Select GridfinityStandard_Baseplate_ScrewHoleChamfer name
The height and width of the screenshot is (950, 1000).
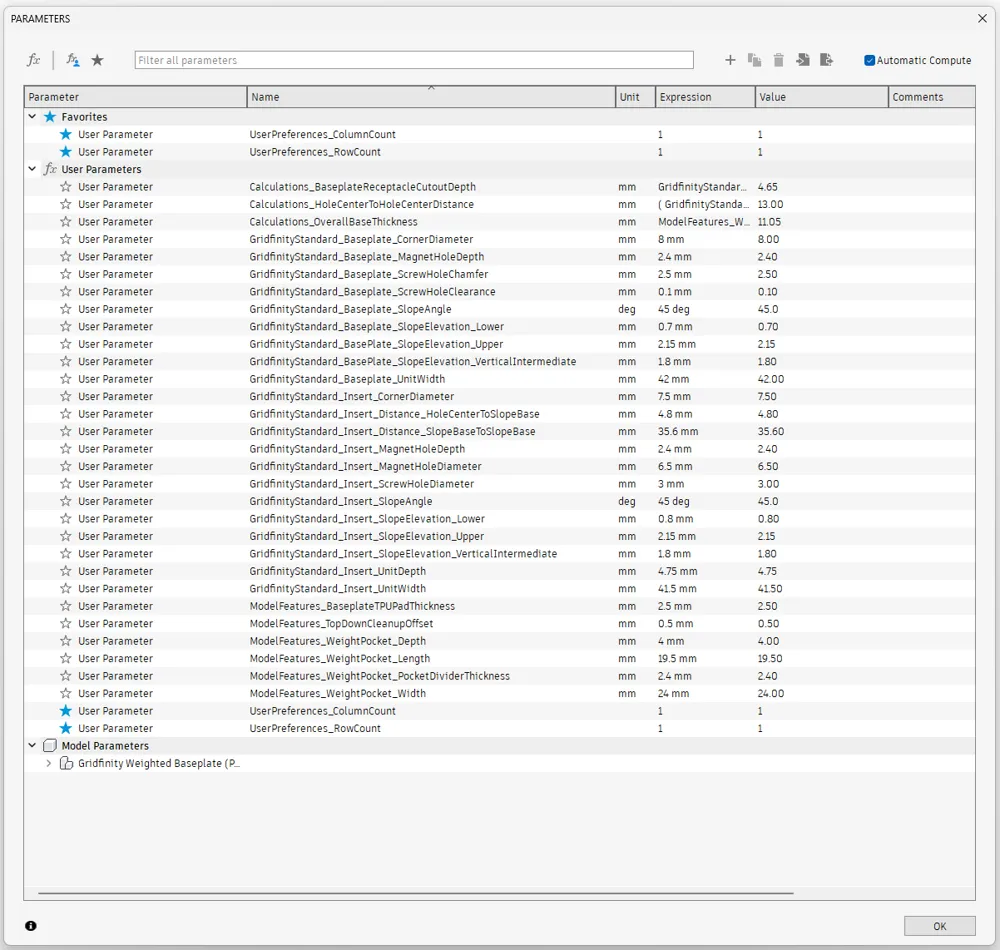pyautogui.click(x=369, y=274)
